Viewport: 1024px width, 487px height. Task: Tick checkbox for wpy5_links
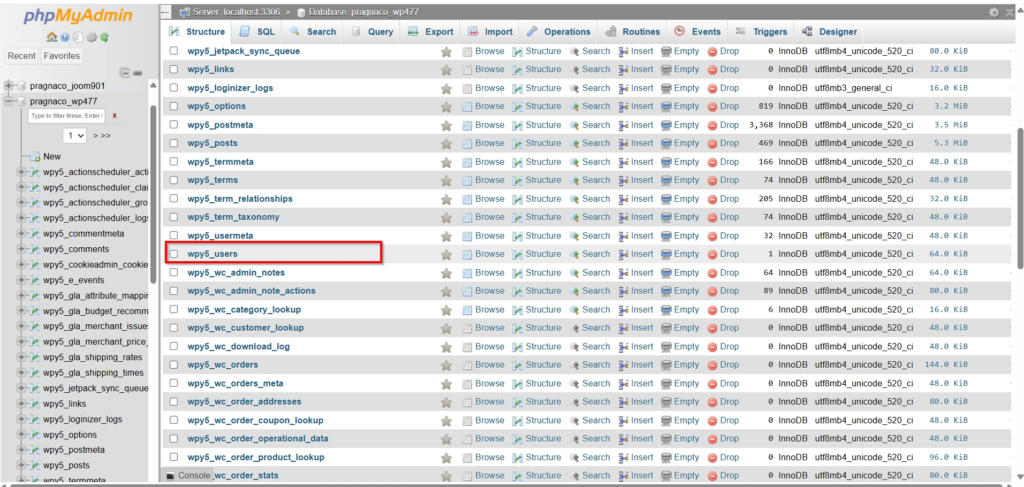point(174,69)
